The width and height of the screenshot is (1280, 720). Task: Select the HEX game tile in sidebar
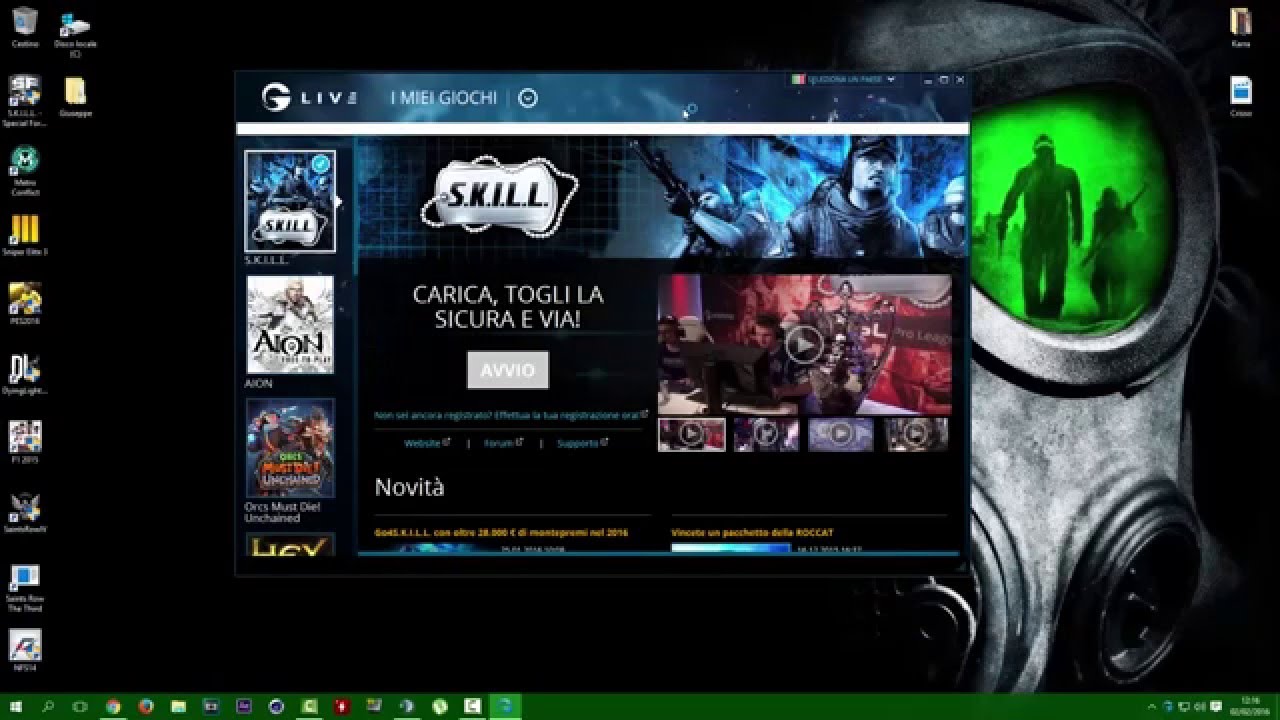pyautogui.click(x=290, y=545)
